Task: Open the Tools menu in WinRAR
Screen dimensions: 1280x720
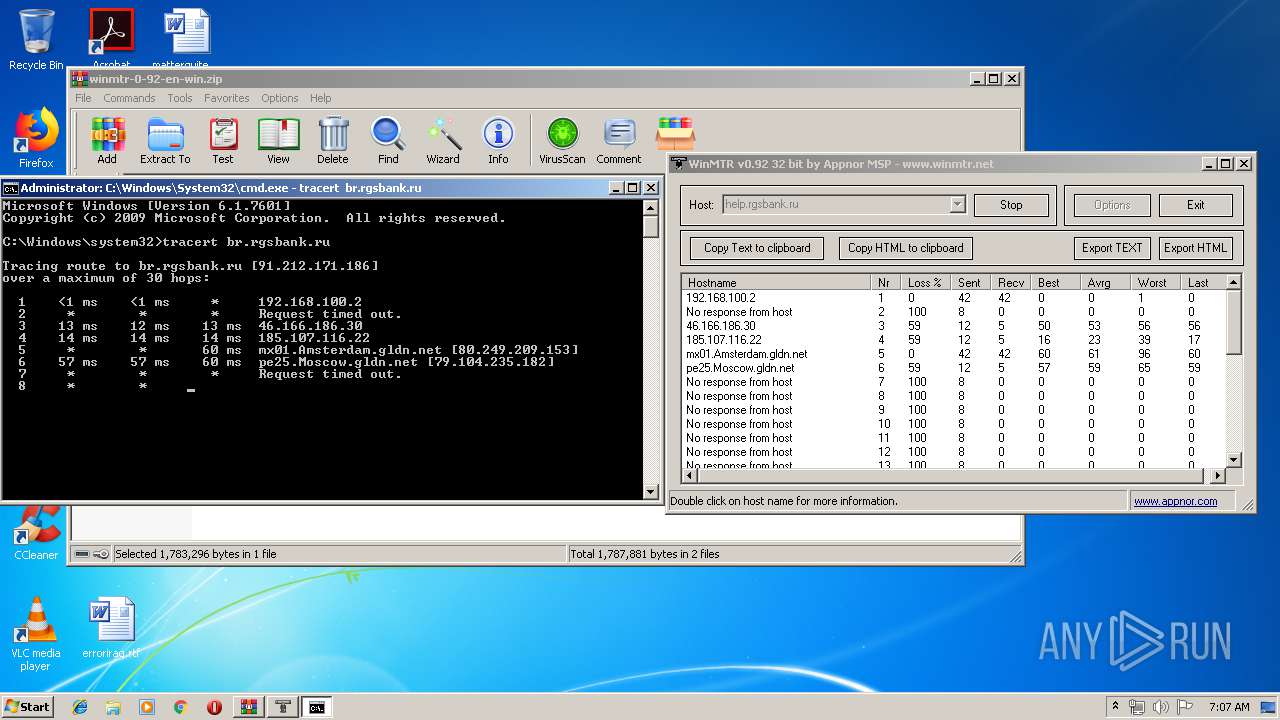Action: (x=180, y=98)
